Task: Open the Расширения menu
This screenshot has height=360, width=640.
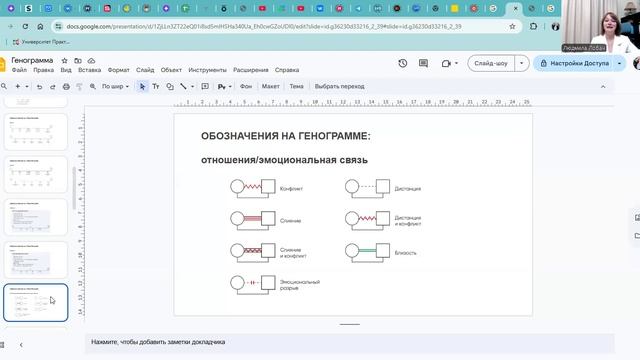Action: tap(251, 70)
